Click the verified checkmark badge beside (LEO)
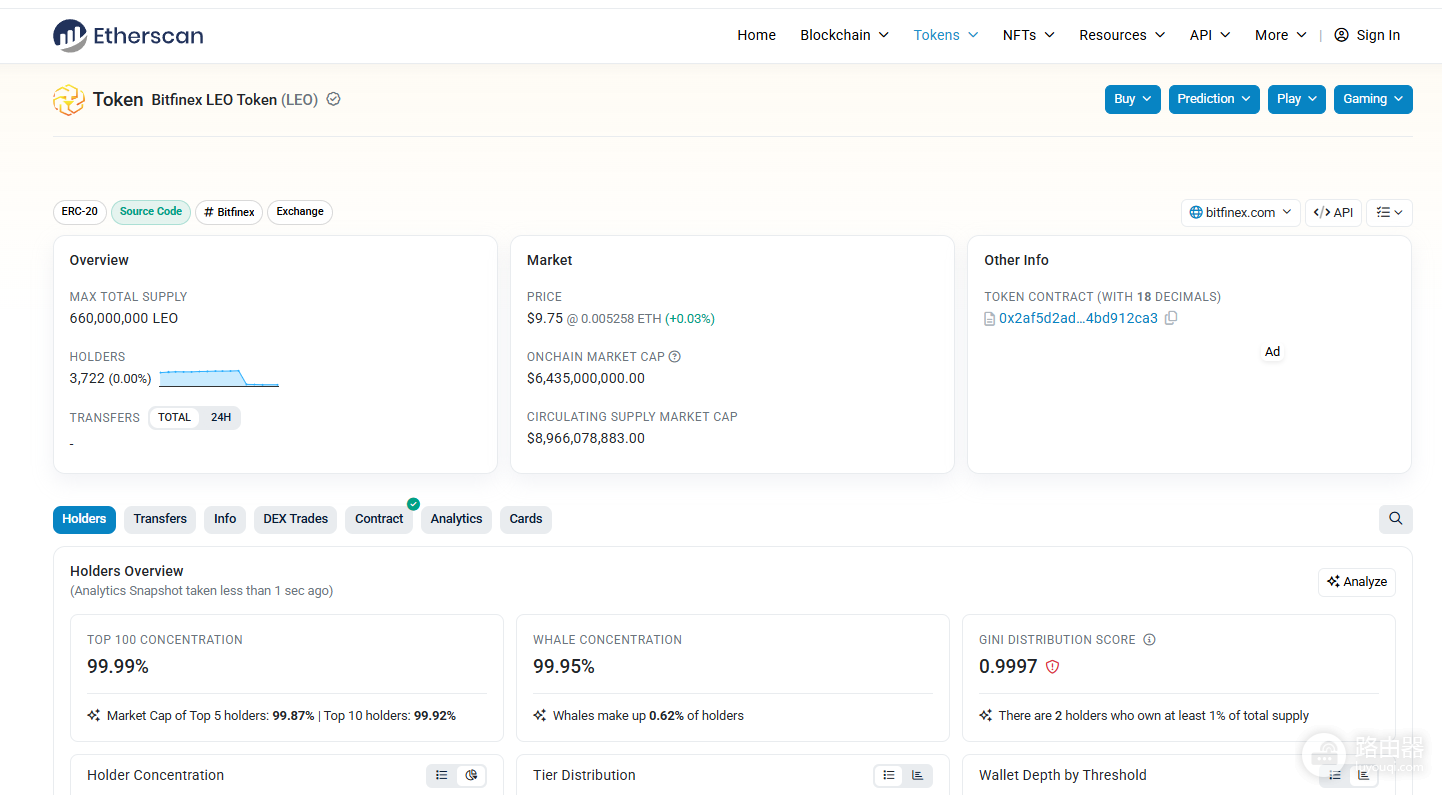This screenshot has width=1442, height=795. (x=334, y=99)
